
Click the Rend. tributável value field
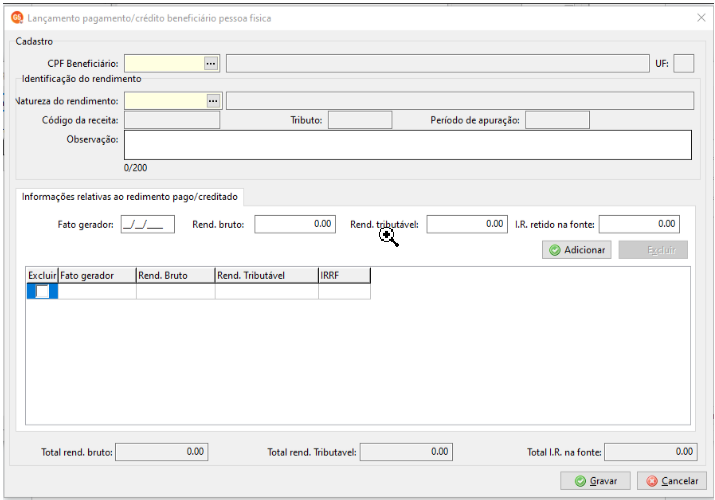467,224
